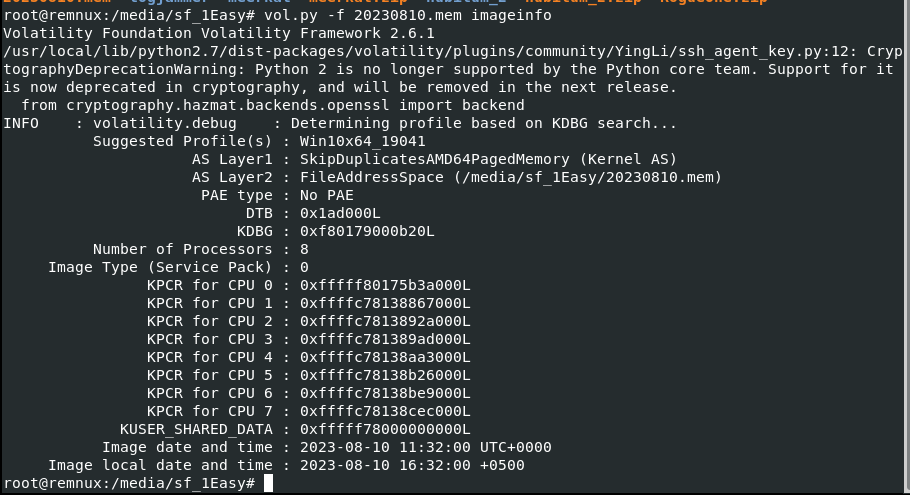Click the volatility.debug INFO line
Viewport: 910px width, 495px height.
point(340,123)
